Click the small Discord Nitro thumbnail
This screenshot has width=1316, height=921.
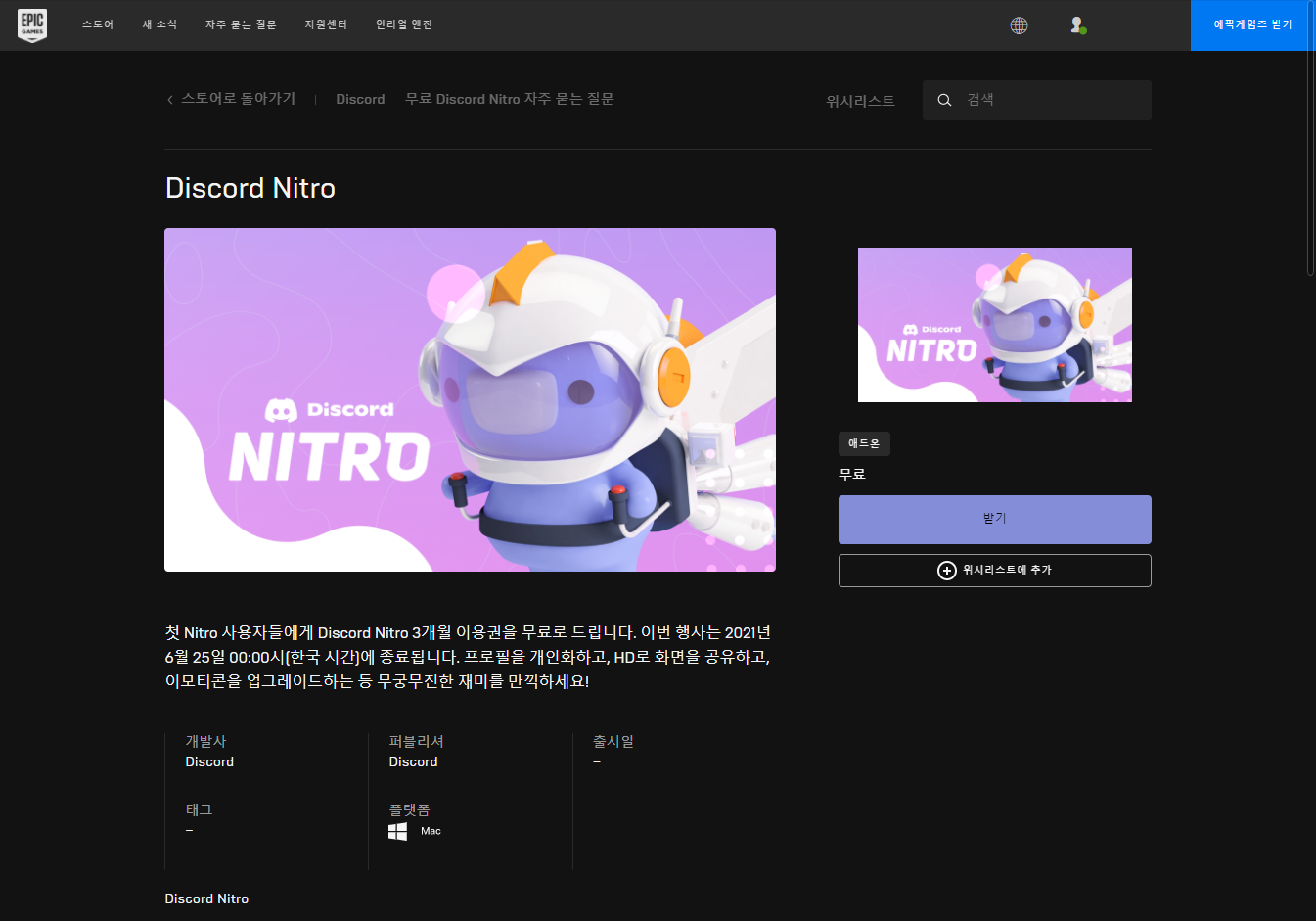tap(994, 325)
